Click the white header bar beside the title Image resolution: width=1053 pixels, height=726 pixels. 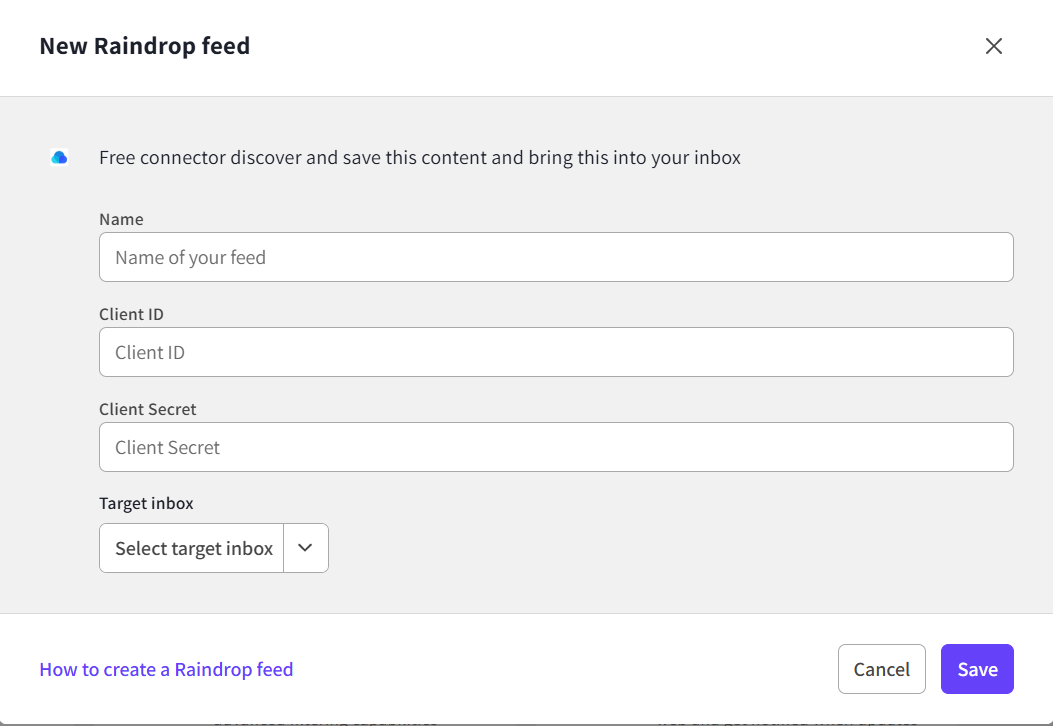pos(600,46)
